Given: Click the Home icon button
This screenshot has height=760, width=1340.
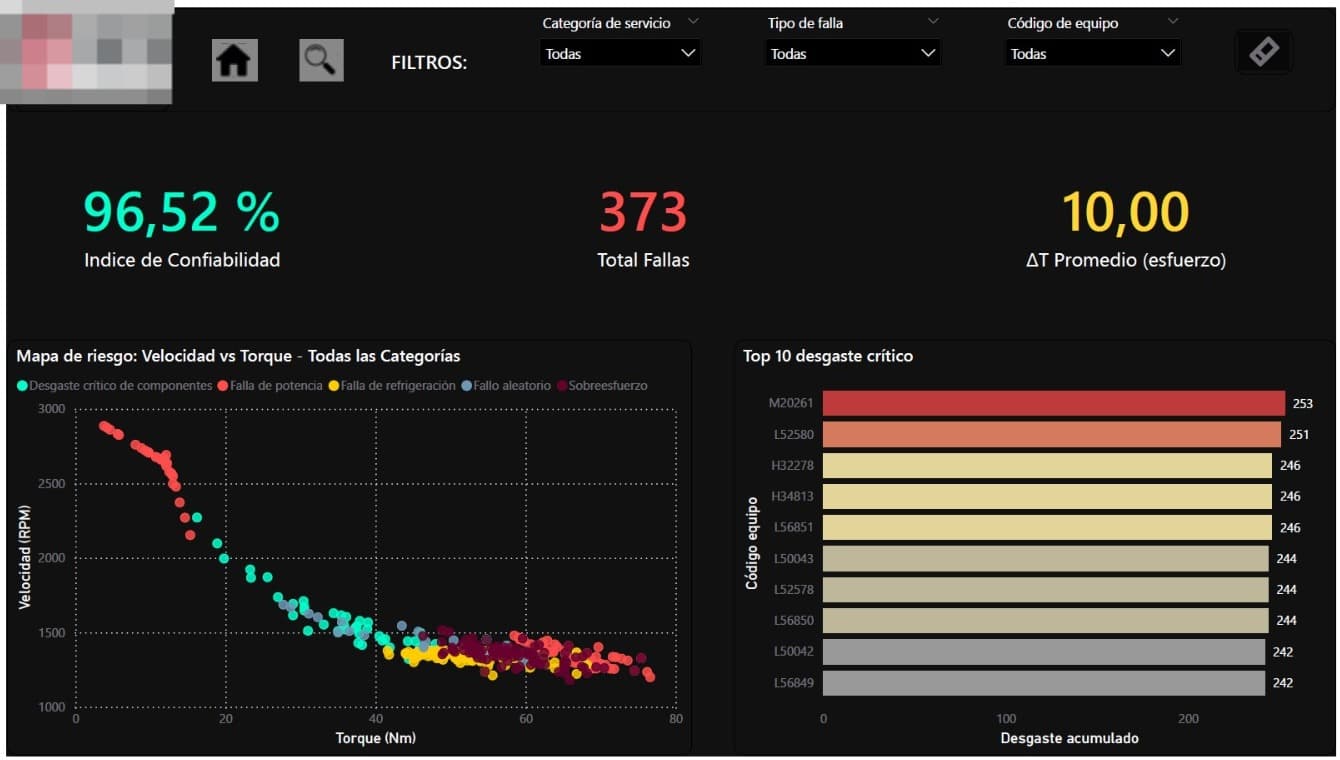Looking at the screenshot, I should pos(234,61).
